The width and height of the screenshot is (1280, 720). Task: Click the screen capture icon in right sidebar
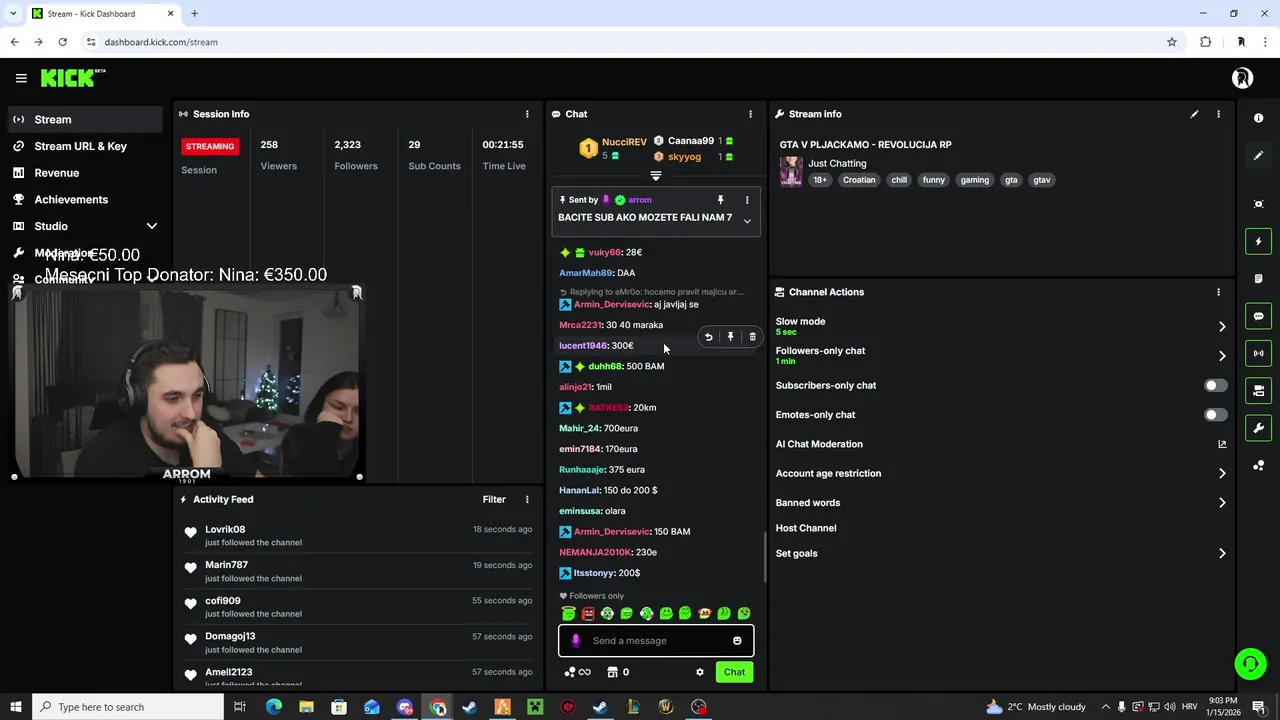point(1258,204)
